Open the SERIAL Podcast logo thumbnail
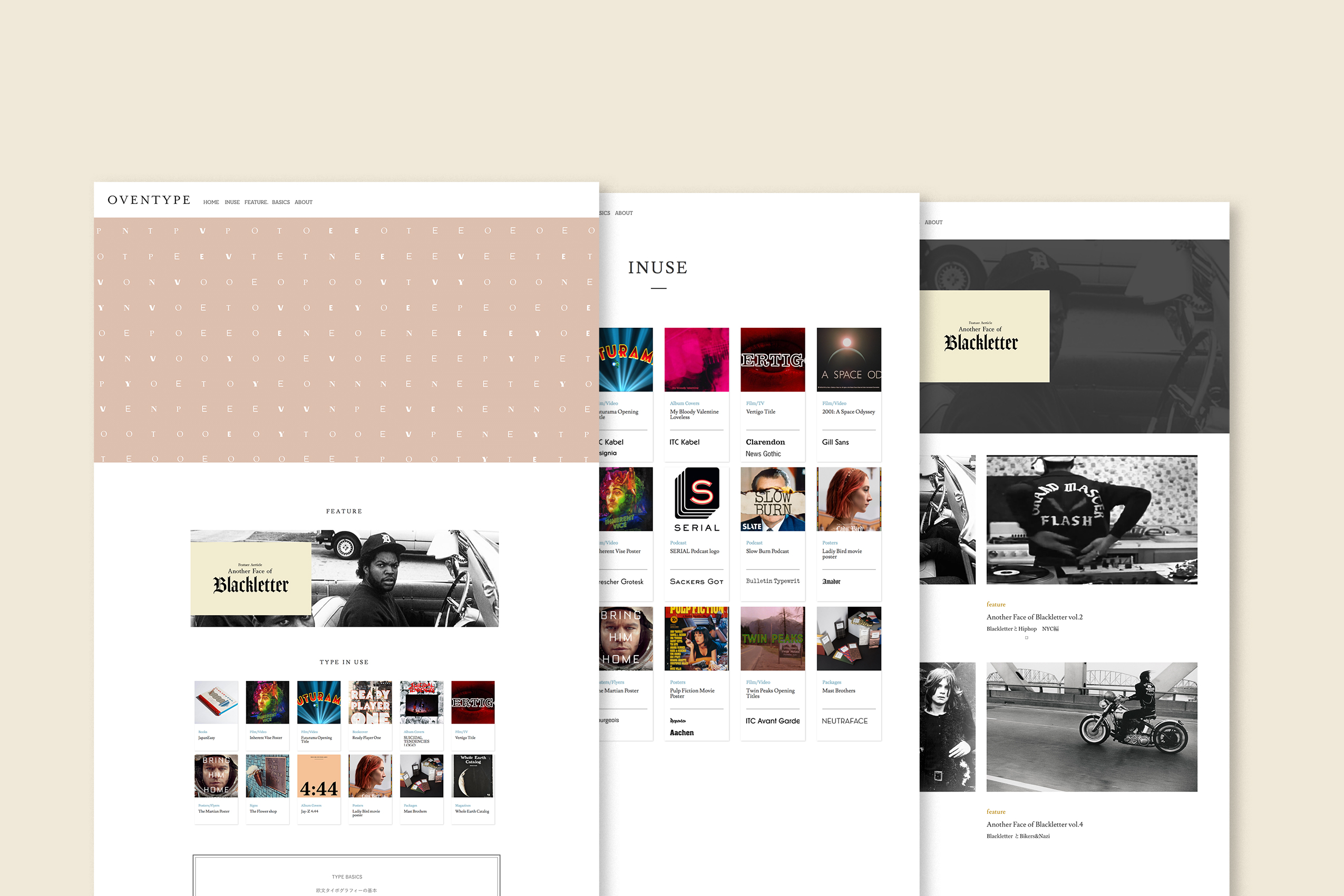This screenshot has height=896, width=1344. pos(696,499)
